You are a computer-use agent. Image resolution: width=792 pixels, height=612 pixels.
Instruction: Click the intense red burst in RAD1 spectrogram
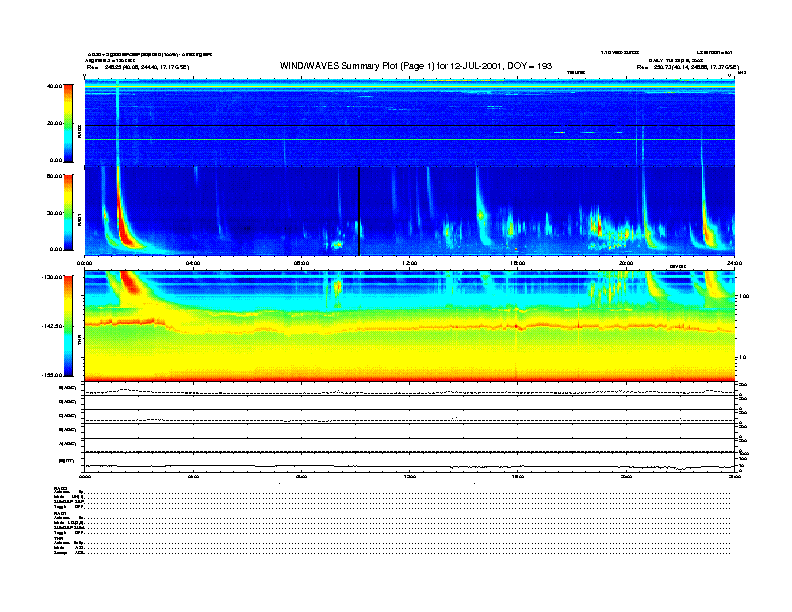coord(123,225)
